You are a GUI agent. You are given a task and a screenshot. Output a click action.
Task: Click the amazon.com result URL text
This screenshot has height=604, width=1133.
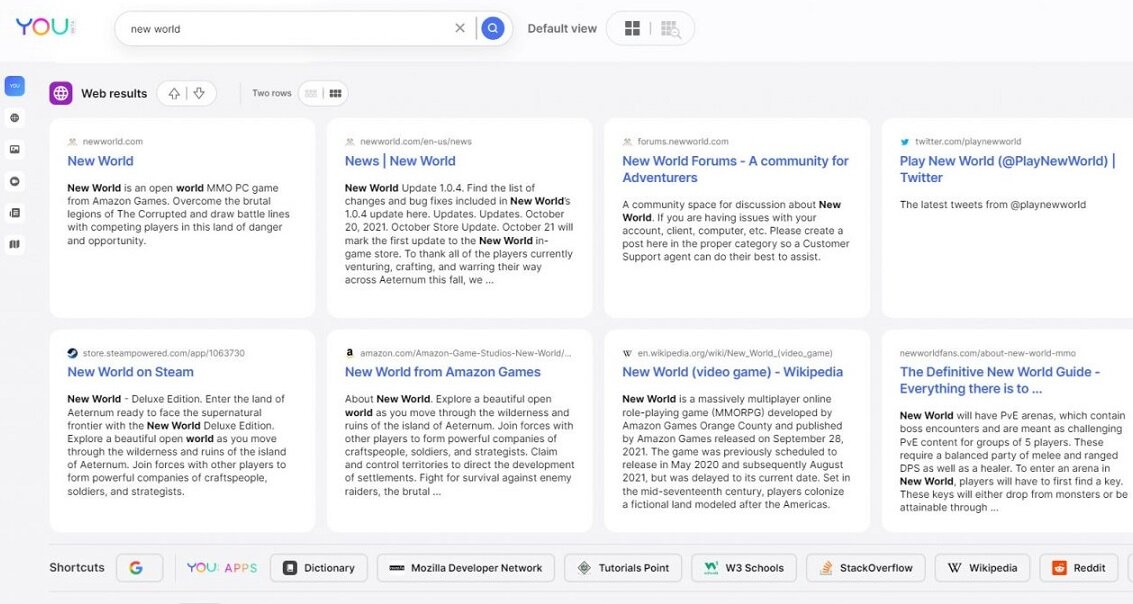(x=465, y=353)
